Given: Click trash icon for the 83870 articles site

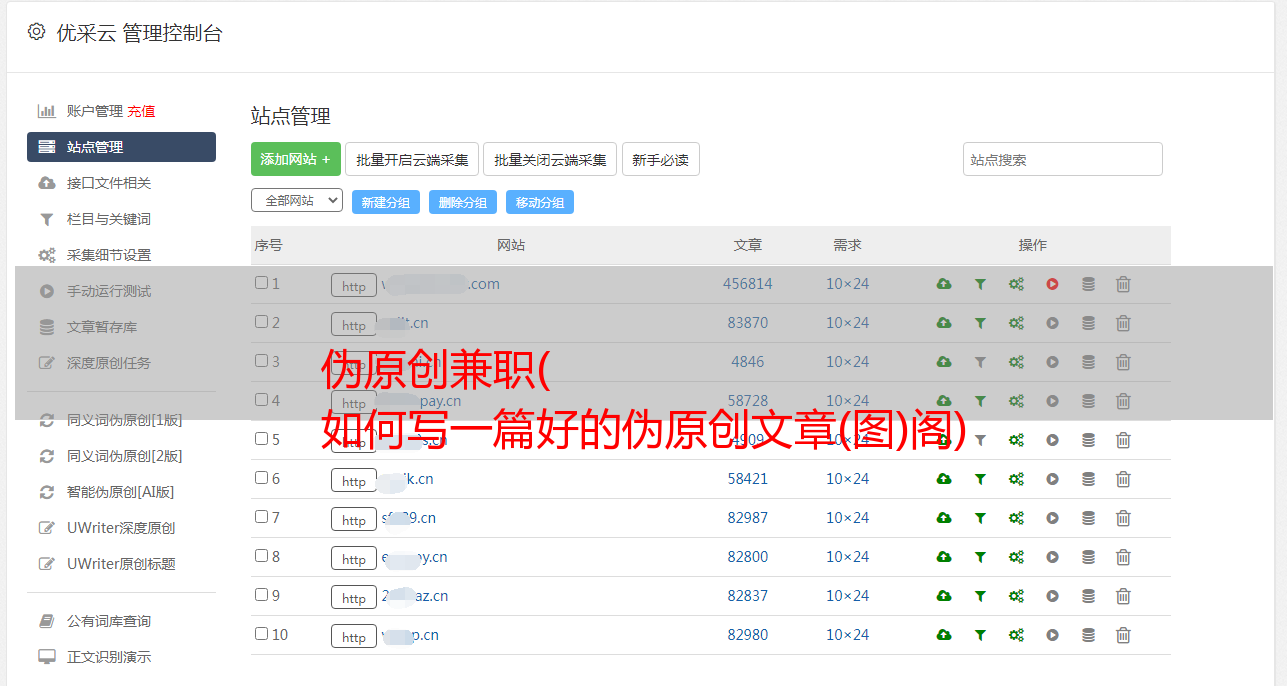Looking at the screenshot, I should (1123, 323).
